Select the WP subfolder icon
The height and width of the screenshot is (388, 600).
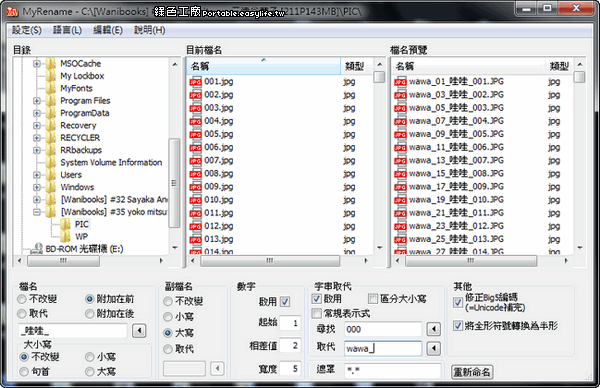coord(65,236)
